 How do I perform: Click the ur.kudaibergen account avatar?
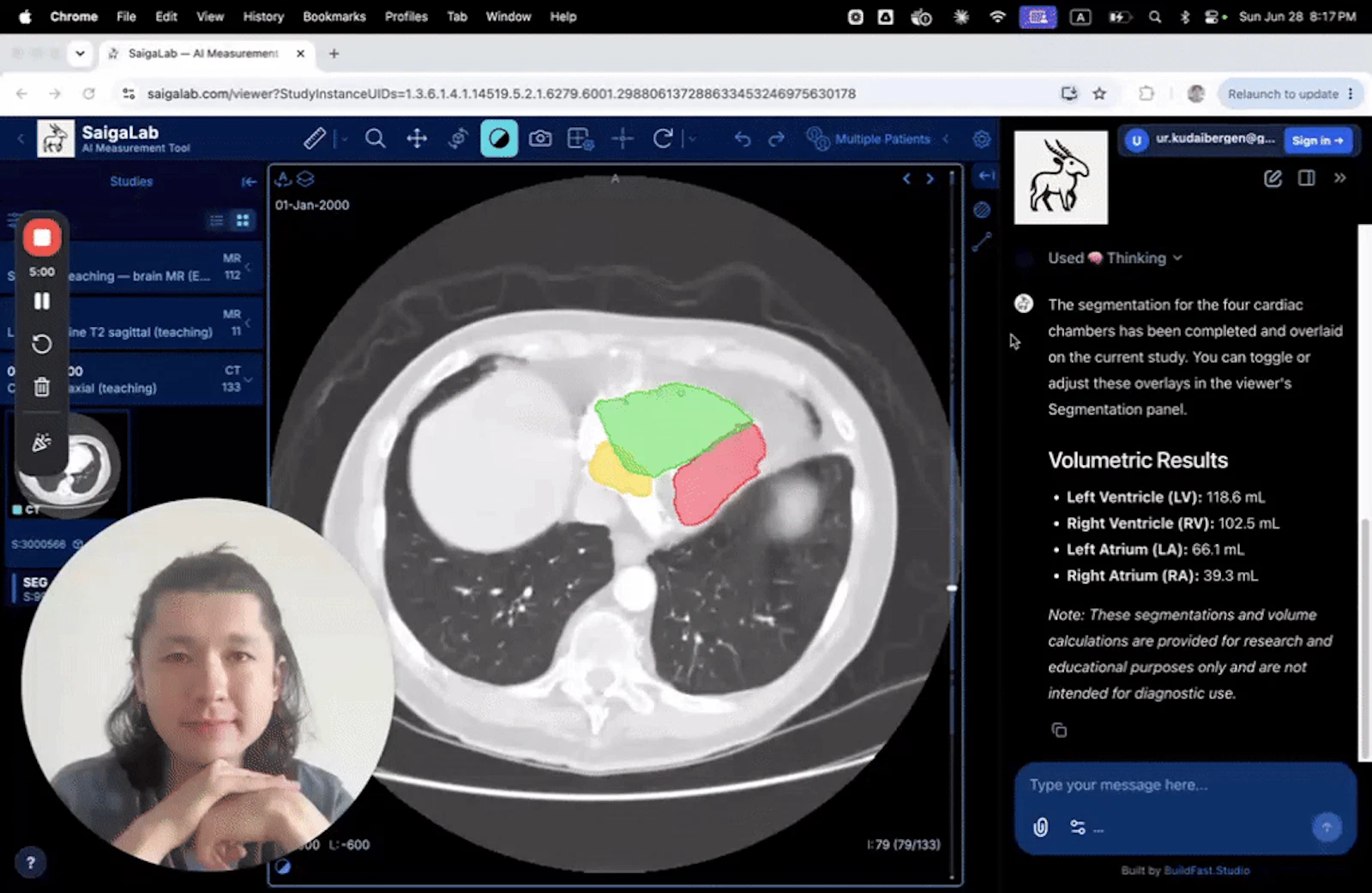[x=1137, y=141]
